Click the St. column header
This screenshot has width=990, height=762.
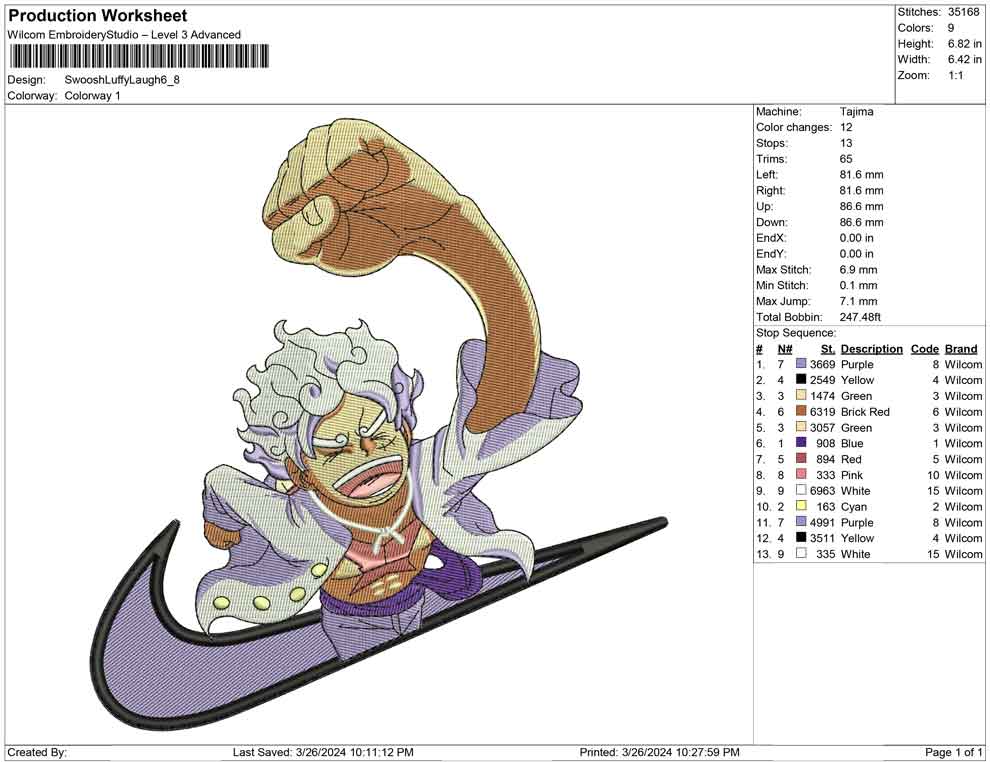click(x=828, y=349)
